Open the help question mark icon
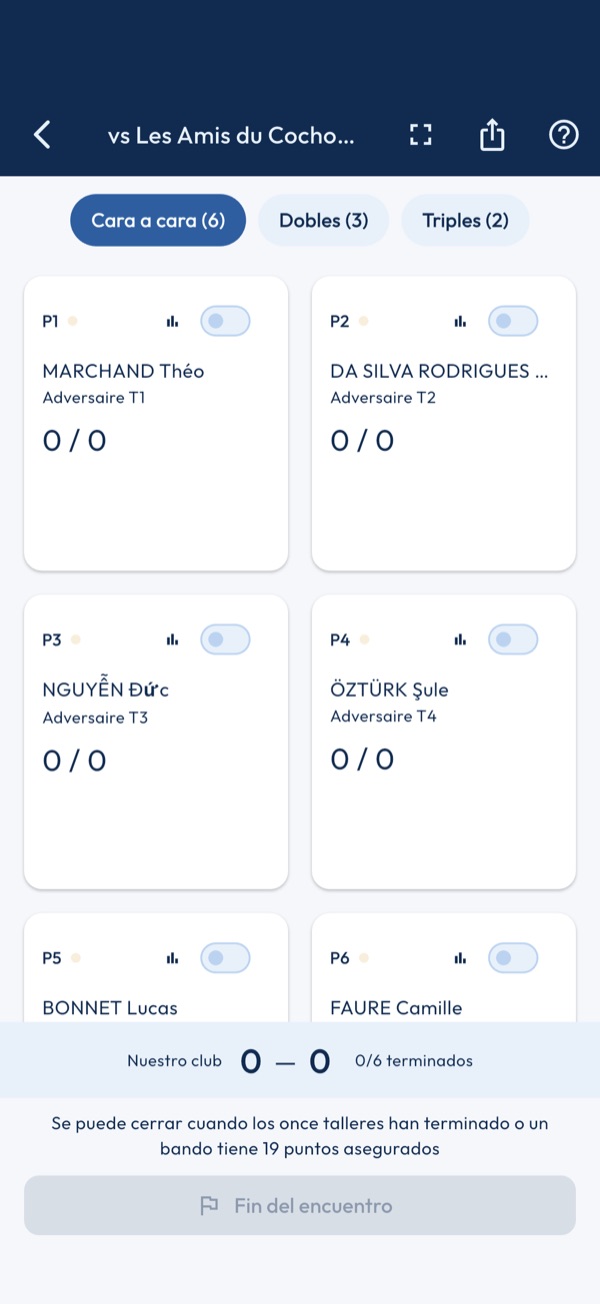 [564, 134]
